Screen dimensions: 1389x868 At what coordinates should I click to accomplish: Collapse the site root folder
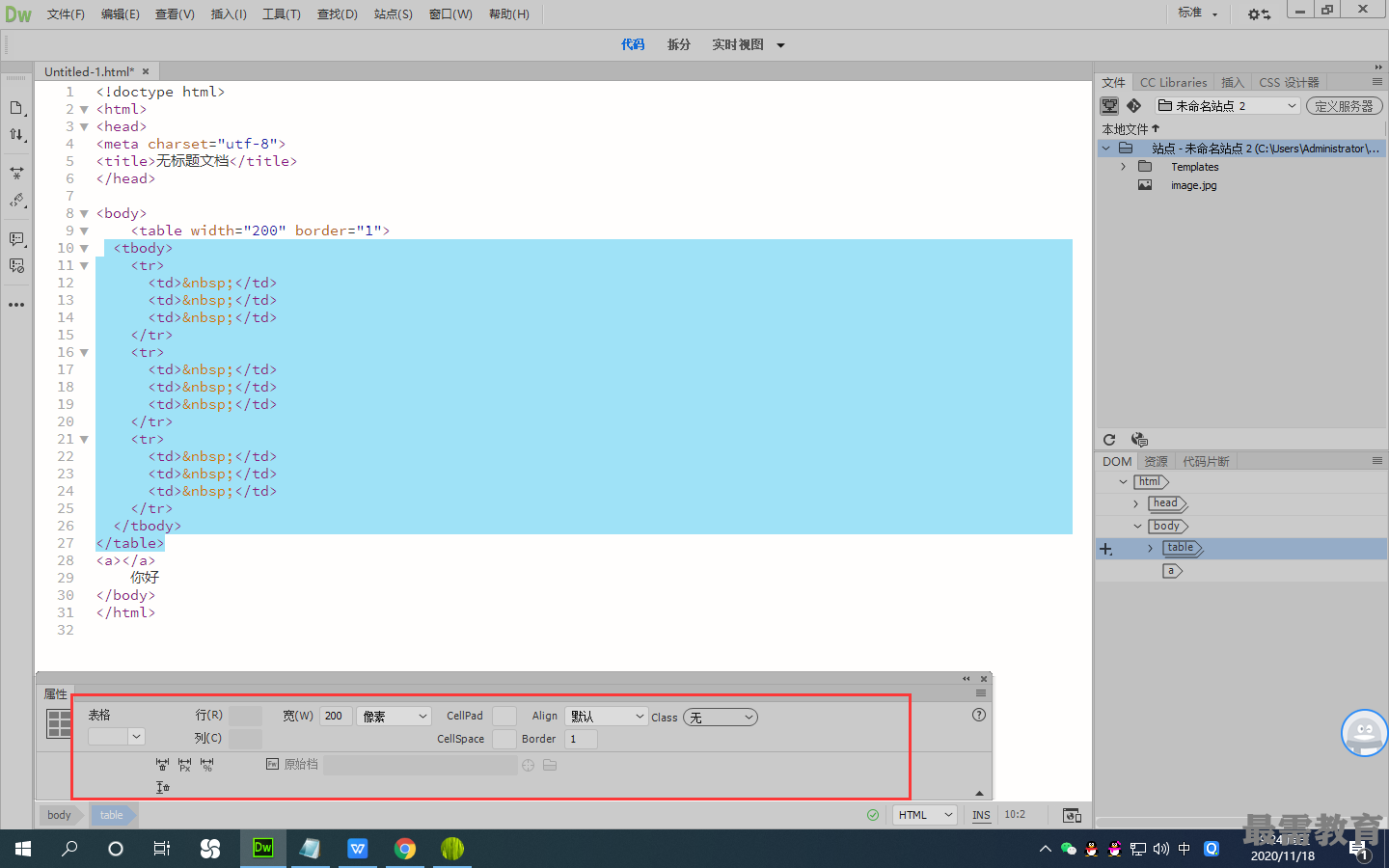click(1106, 149)
